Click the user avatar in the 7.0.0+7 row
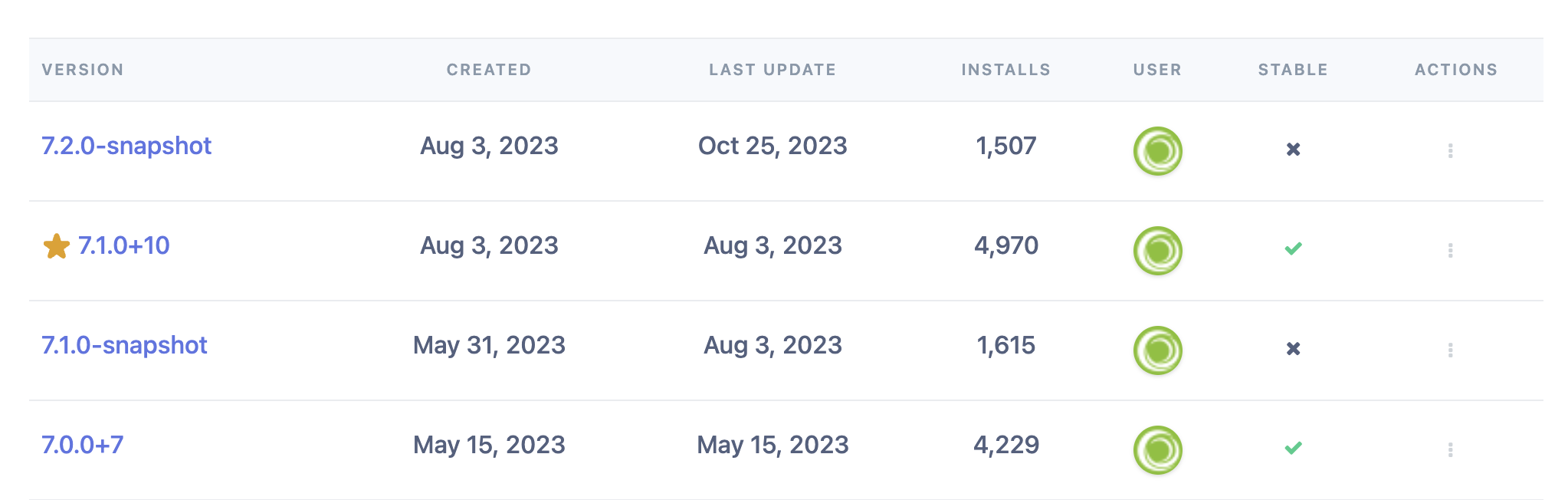 point(1157,450)
